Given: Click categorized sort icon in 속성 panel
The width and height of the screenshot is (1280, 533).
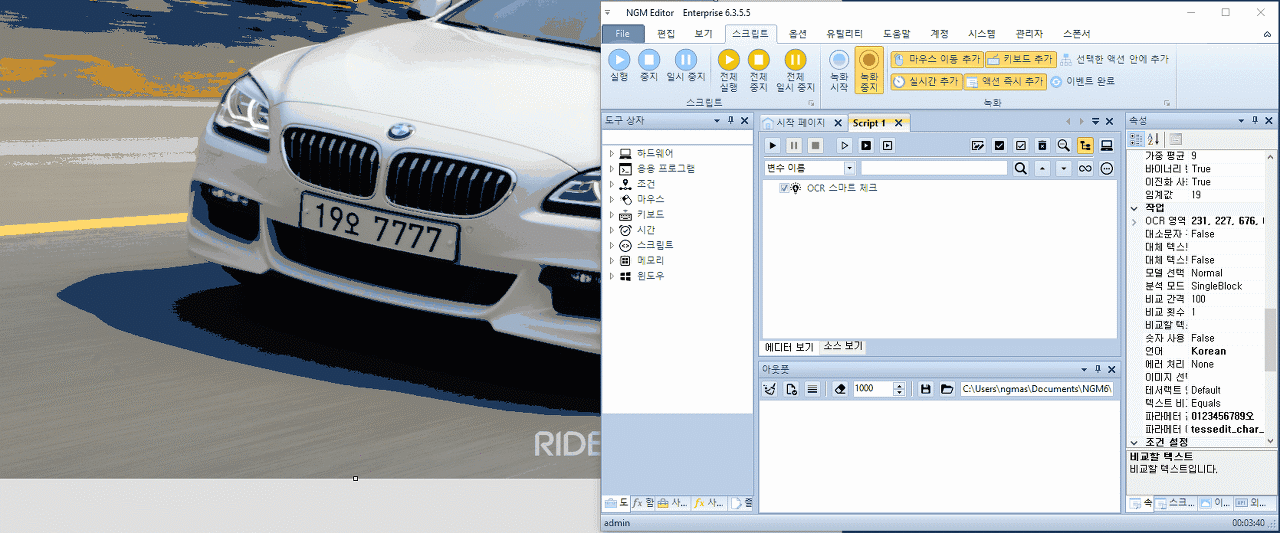Looking at the screenshot, I should point(1136,139).
